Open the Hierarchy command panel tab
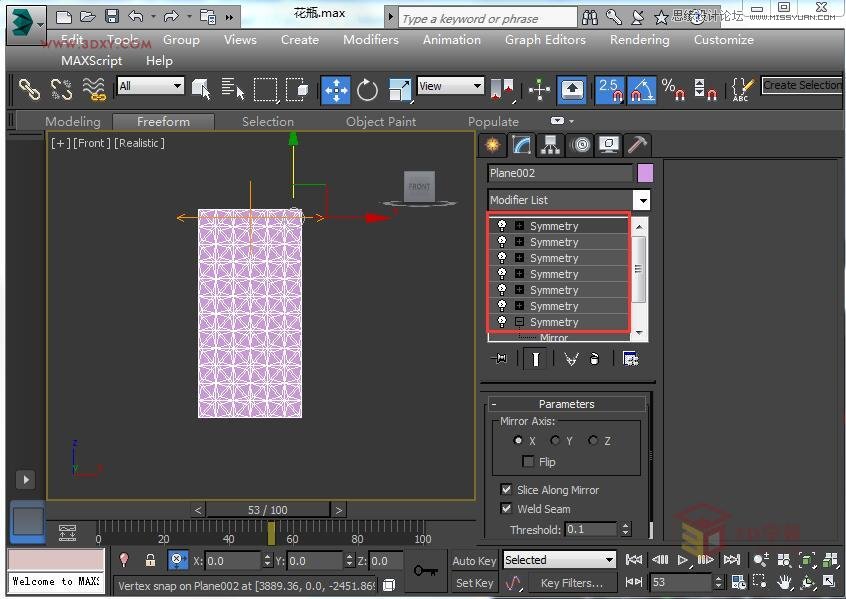This screenshot has width=846, height=599. [x=550, y=145]
